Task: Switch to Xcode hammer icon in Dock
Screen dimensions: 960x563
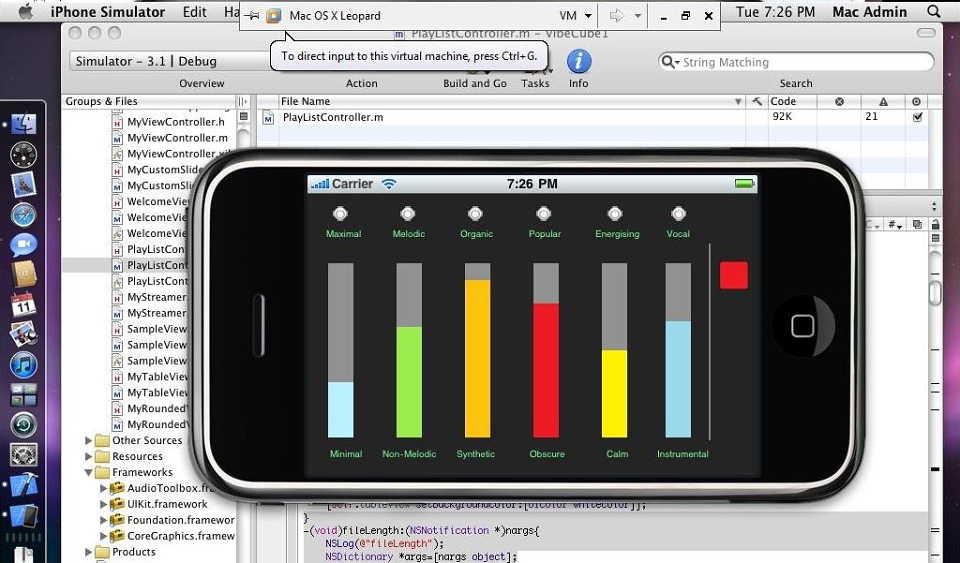Action: coord(23,485)
